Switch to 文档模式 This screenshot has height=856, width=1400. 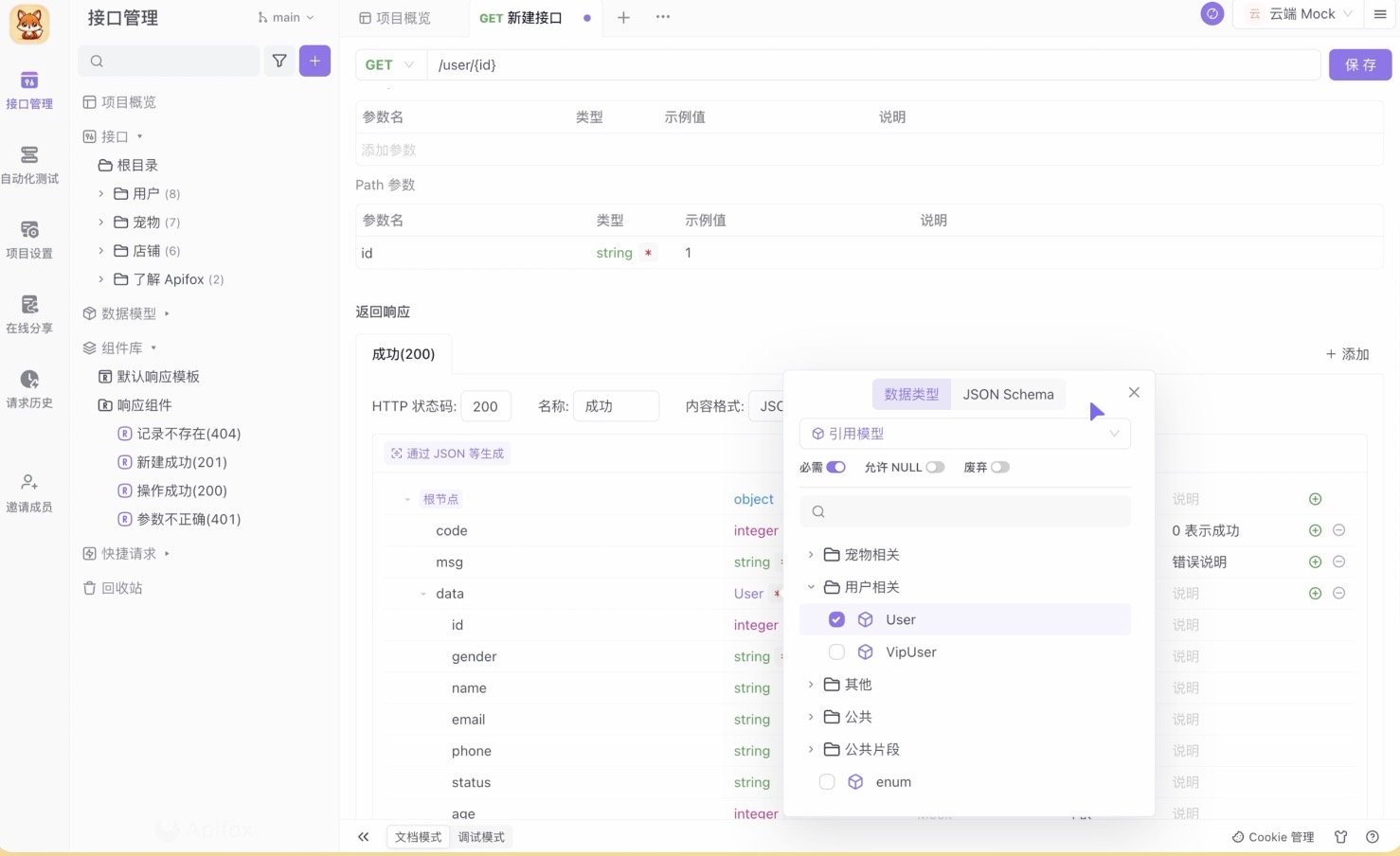click(x=419, y=837)
